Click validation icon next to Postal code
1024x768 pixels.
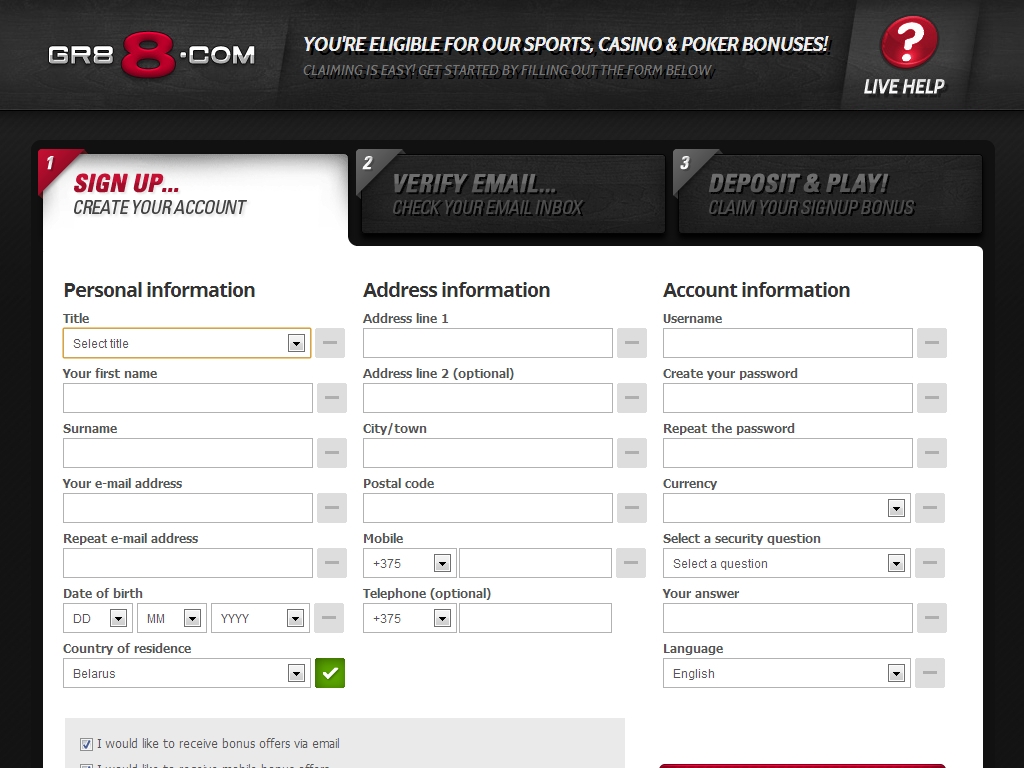[x=631, y=508]
